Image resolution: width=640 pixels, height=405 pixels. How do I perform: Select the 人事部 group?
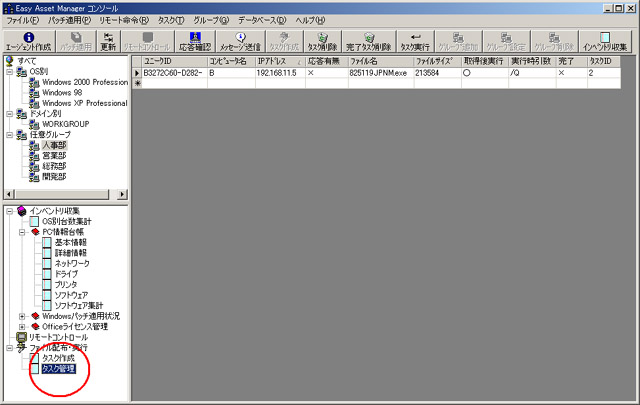tap(54, 145)
